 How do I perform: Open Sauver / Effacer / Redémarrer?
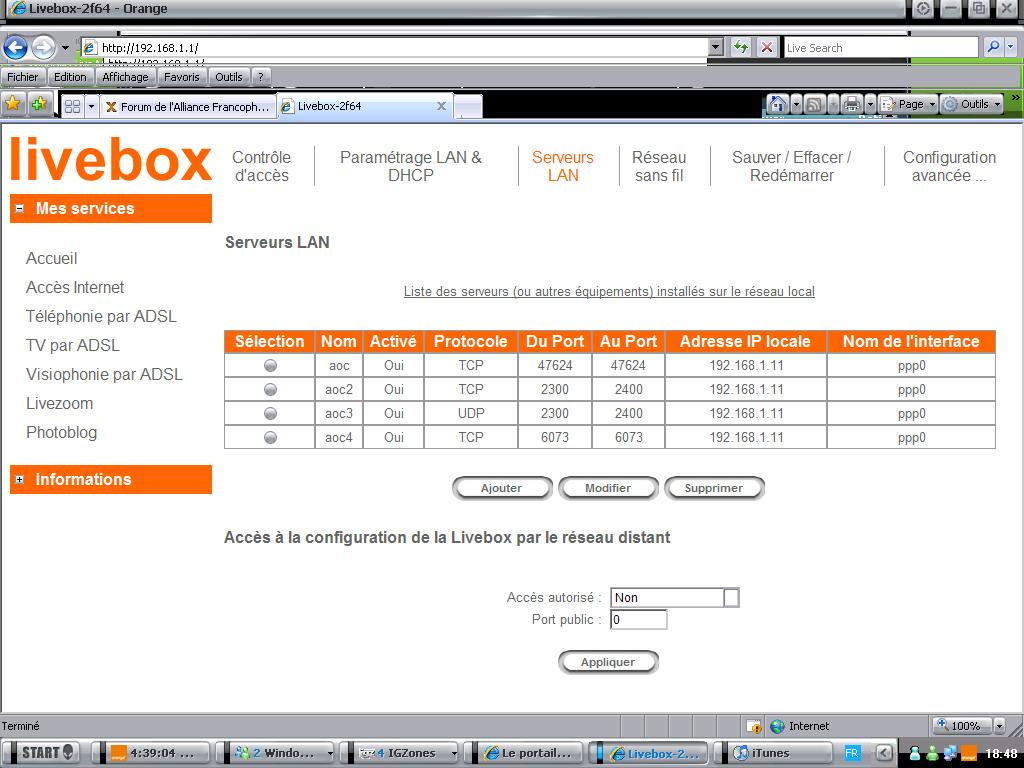[792, 167]
